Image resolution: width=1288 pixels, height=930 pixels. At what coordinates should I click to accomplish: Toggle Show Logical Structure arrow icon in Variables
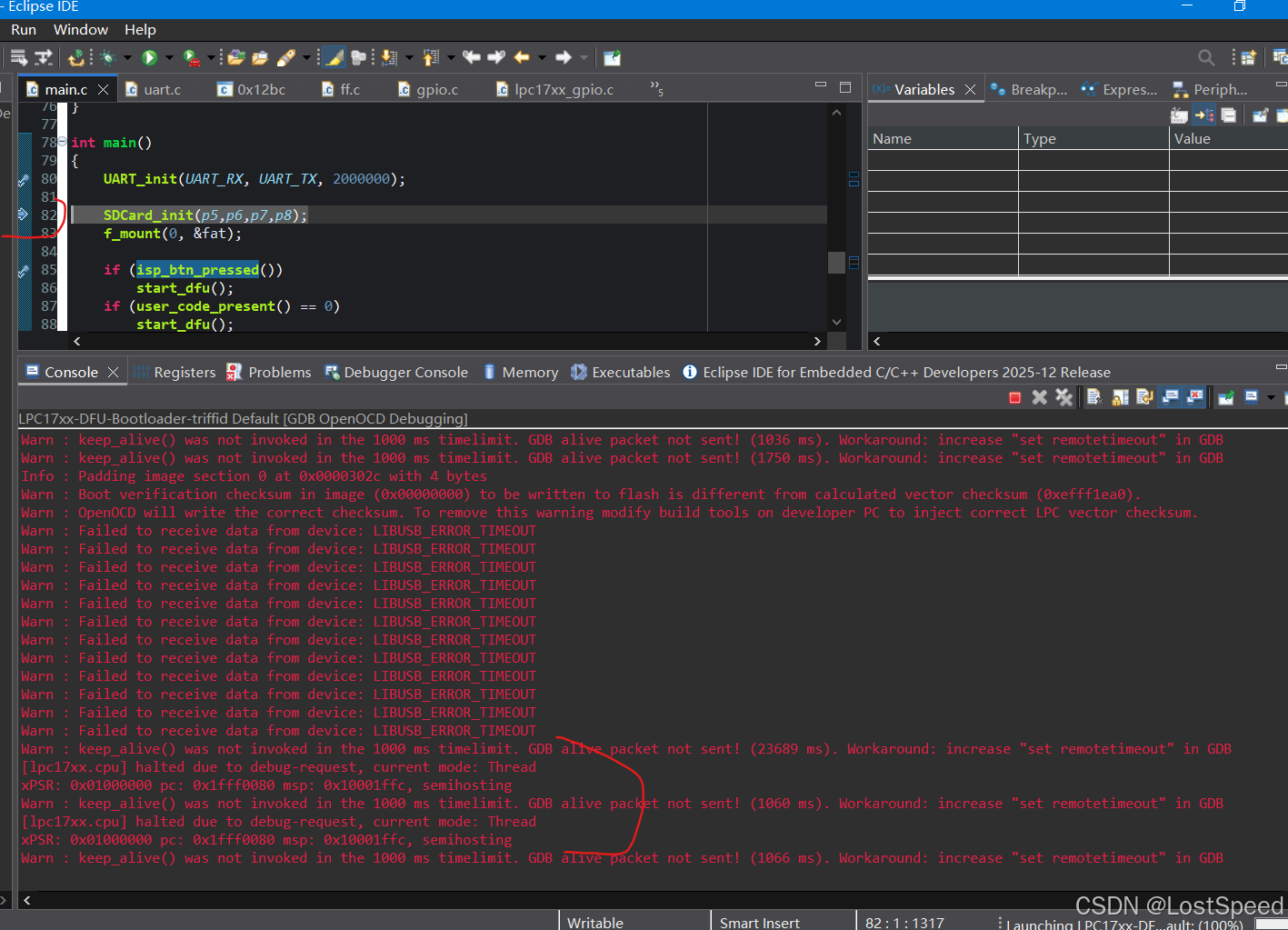(1204, 115)
